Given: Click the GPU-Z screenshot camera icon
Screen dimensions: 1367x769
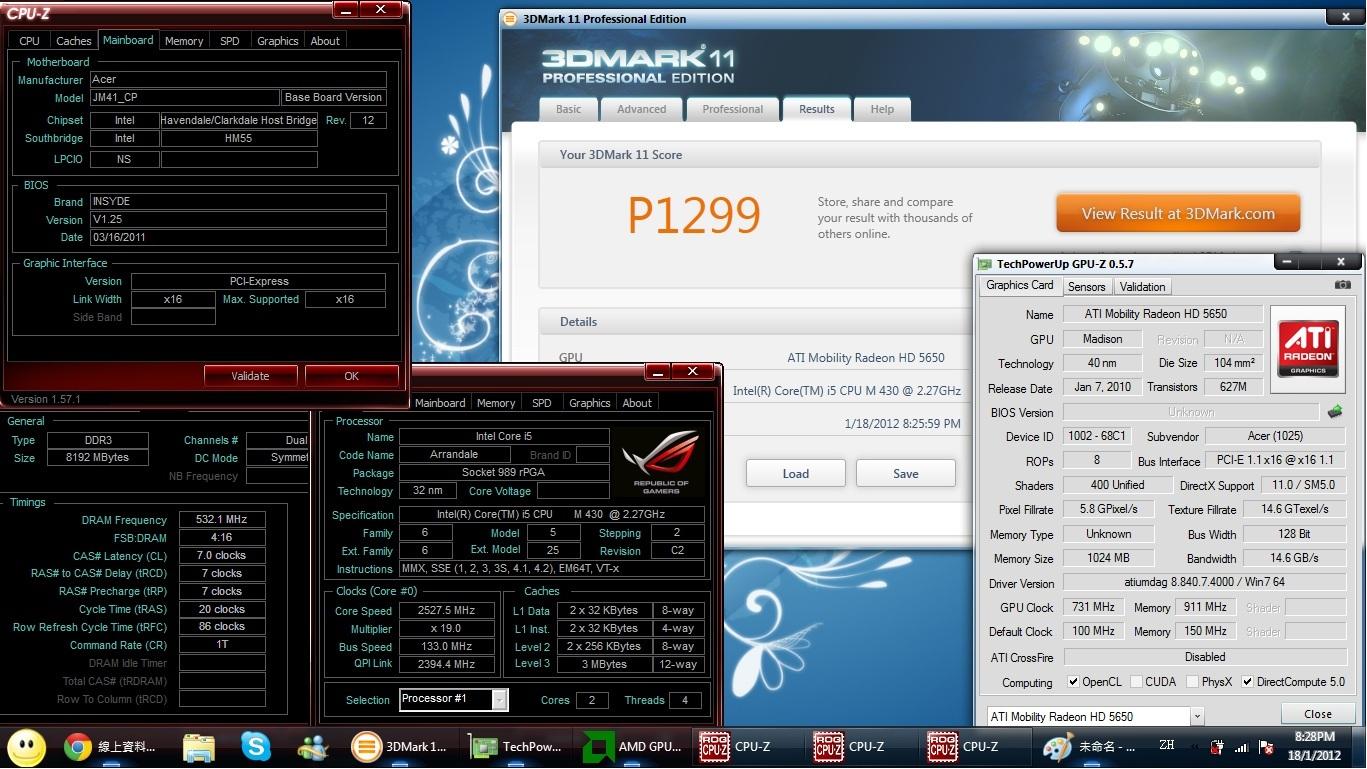Looking at the screenshot, I should pos(1342,285).
